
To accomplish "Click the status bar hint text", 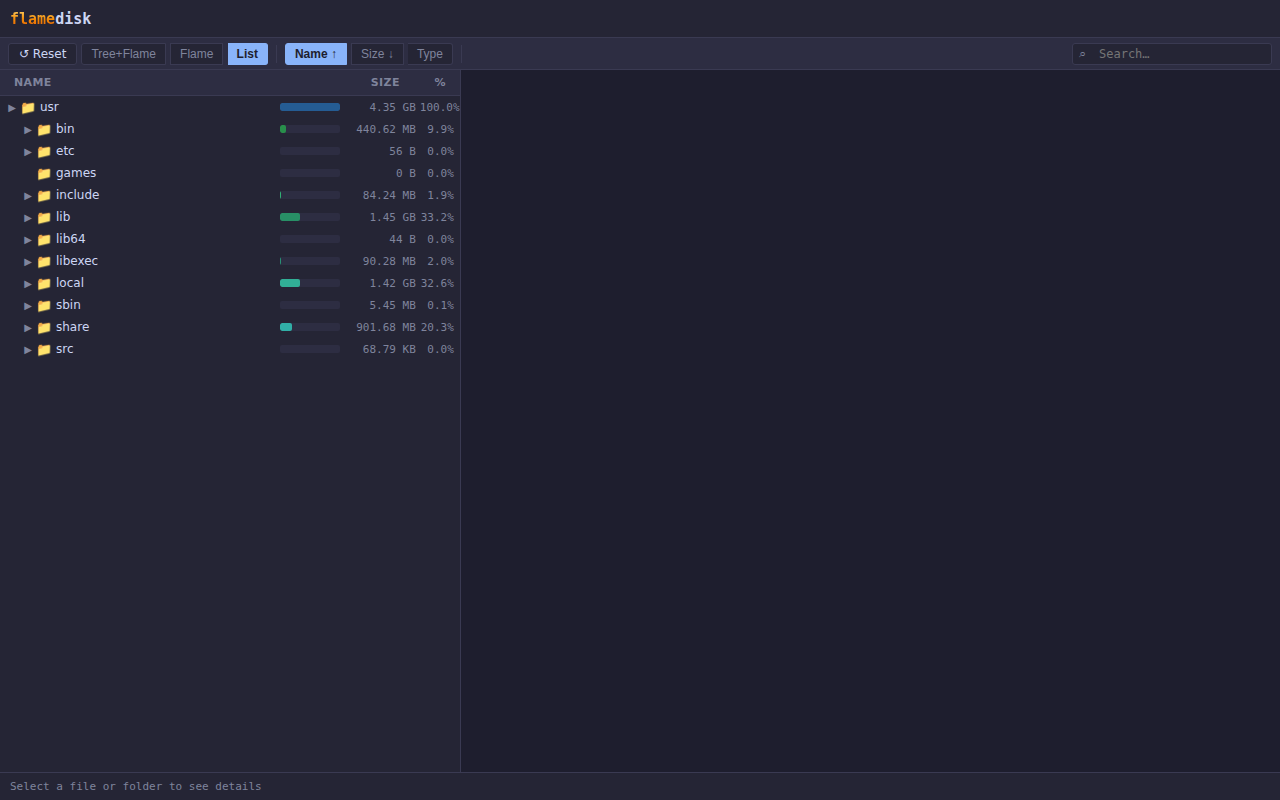I will (136, 786).
